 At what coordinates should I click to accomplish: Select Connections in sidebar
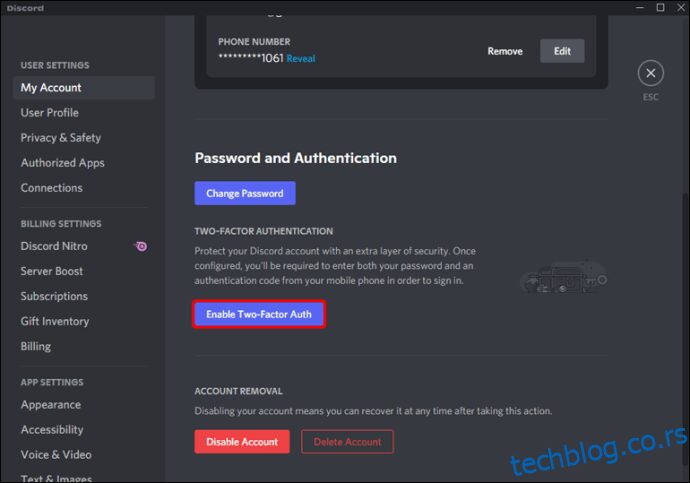84,188
